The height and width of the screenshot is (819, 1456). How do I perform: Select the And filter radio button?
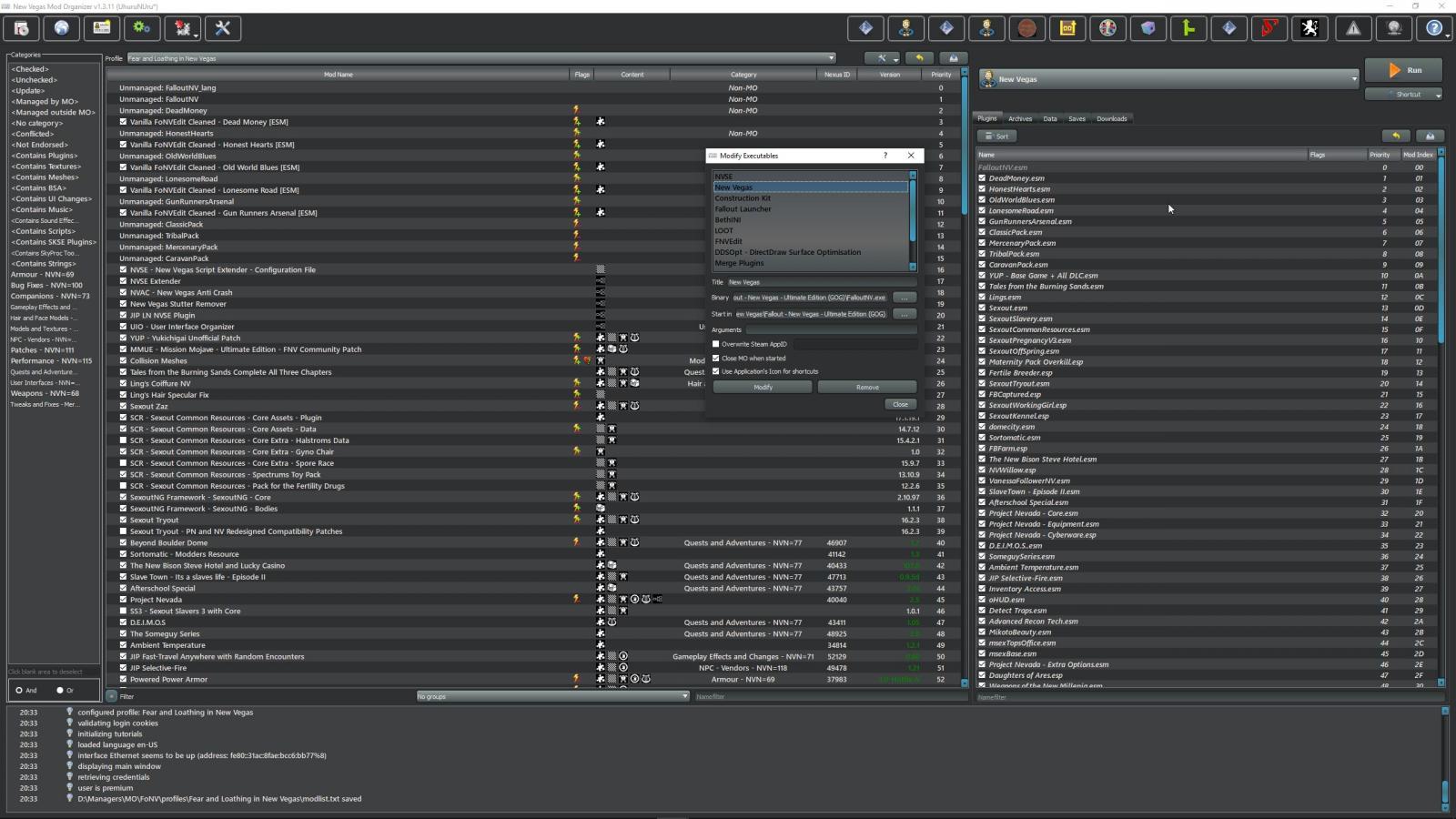[x=19, y=690]
